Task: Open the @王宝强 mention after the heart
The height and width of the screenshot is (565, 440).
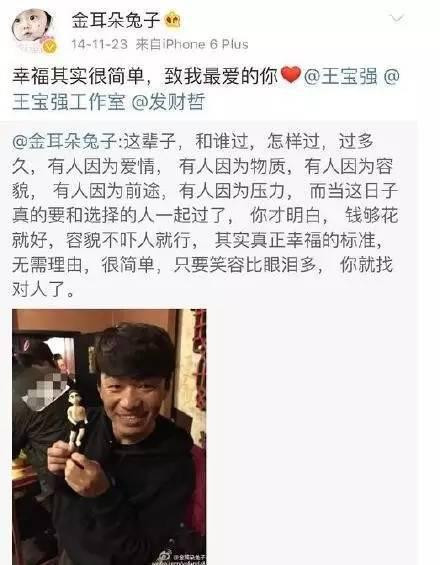Action: (341, 76)
